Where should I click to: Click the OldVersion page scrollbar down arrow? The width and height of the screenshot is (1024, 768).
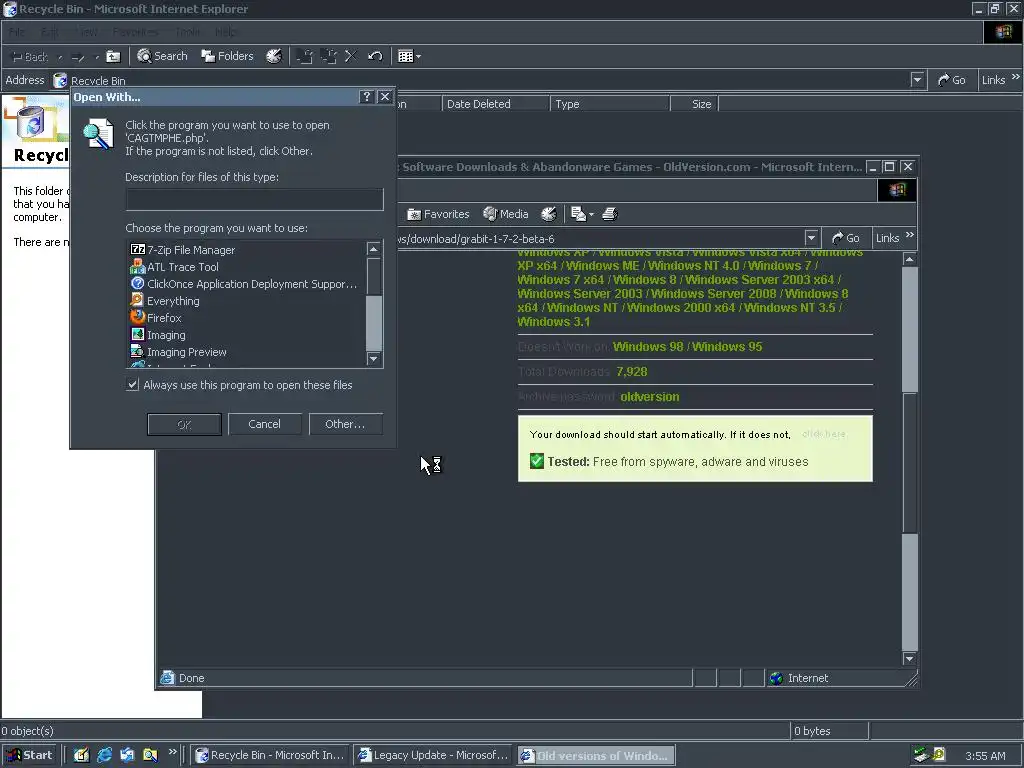click(x=910, y=659)
